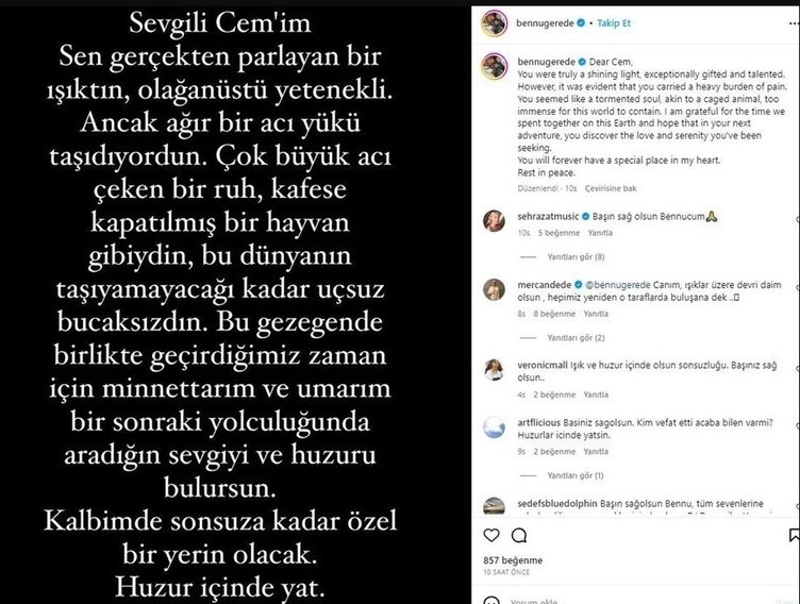The image size is (800, 604).
Task: Reply to veronicmall comment with Yanıtla
Action: [595, 395]
